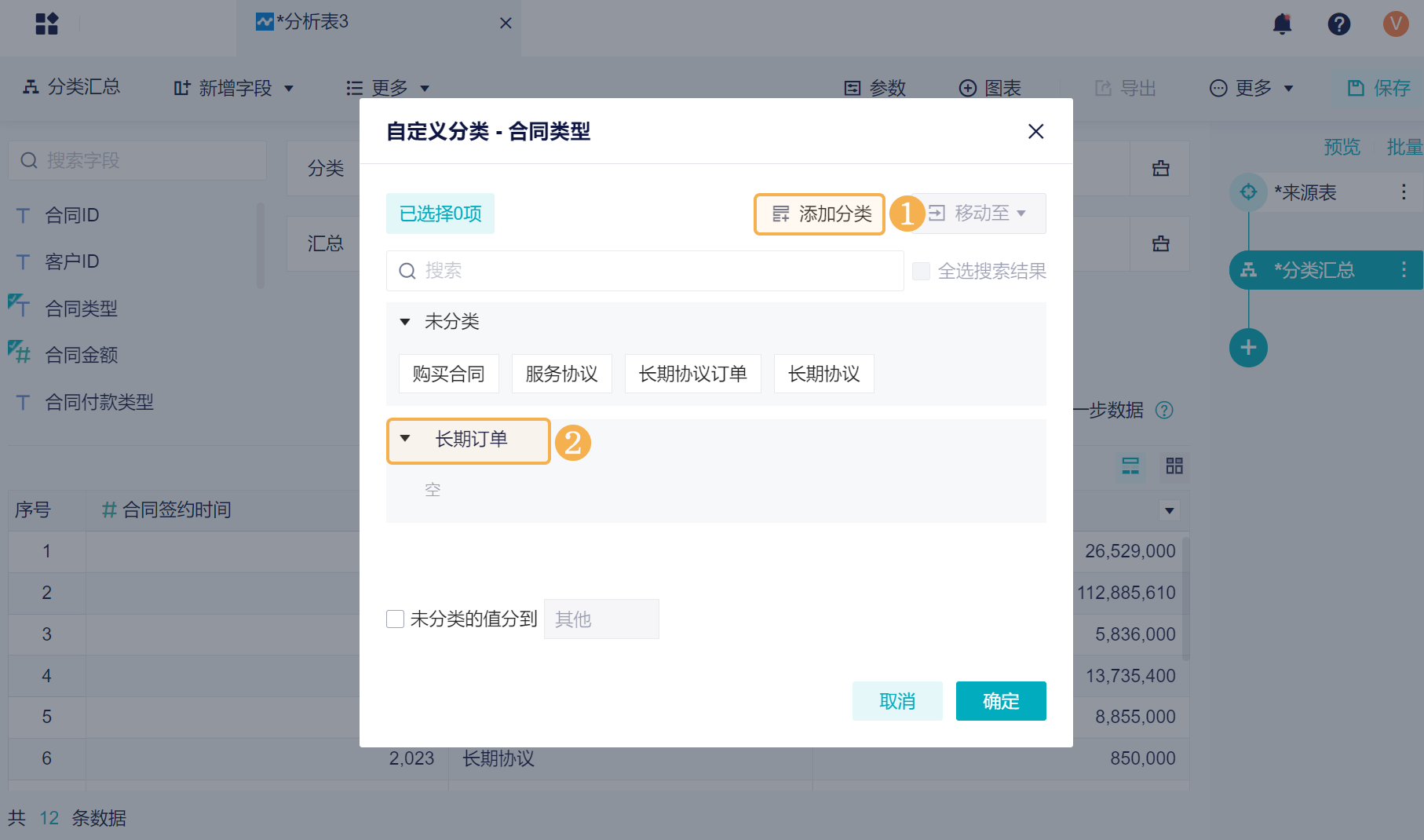Click the 确定 confirm button

point(1000,701)
